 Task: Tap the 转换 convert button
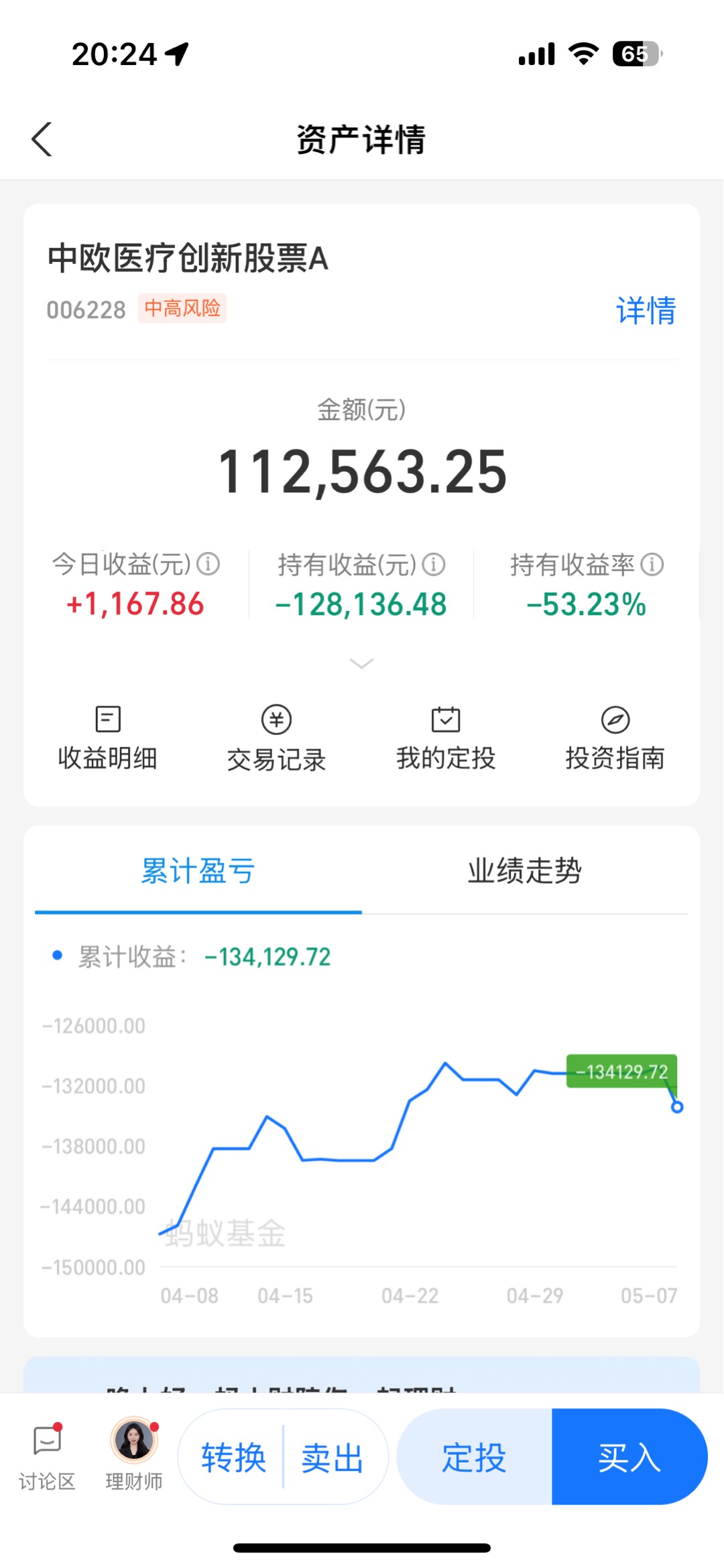[233, 1457]
